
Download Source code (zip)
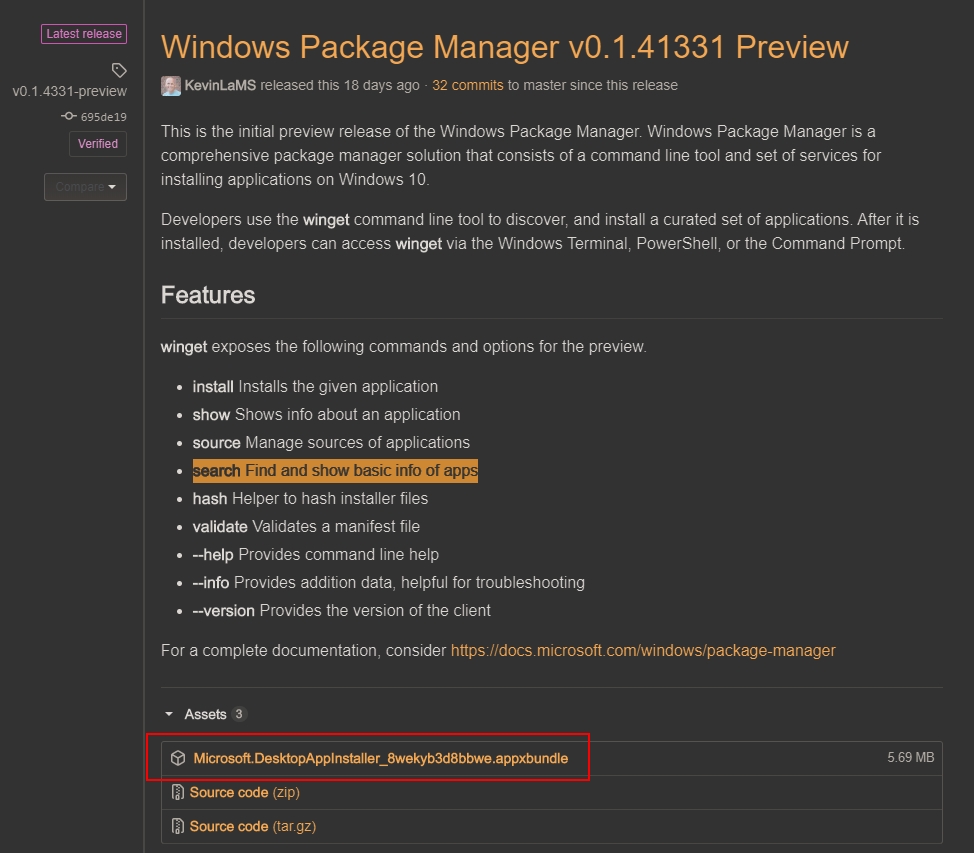point(245,792)
